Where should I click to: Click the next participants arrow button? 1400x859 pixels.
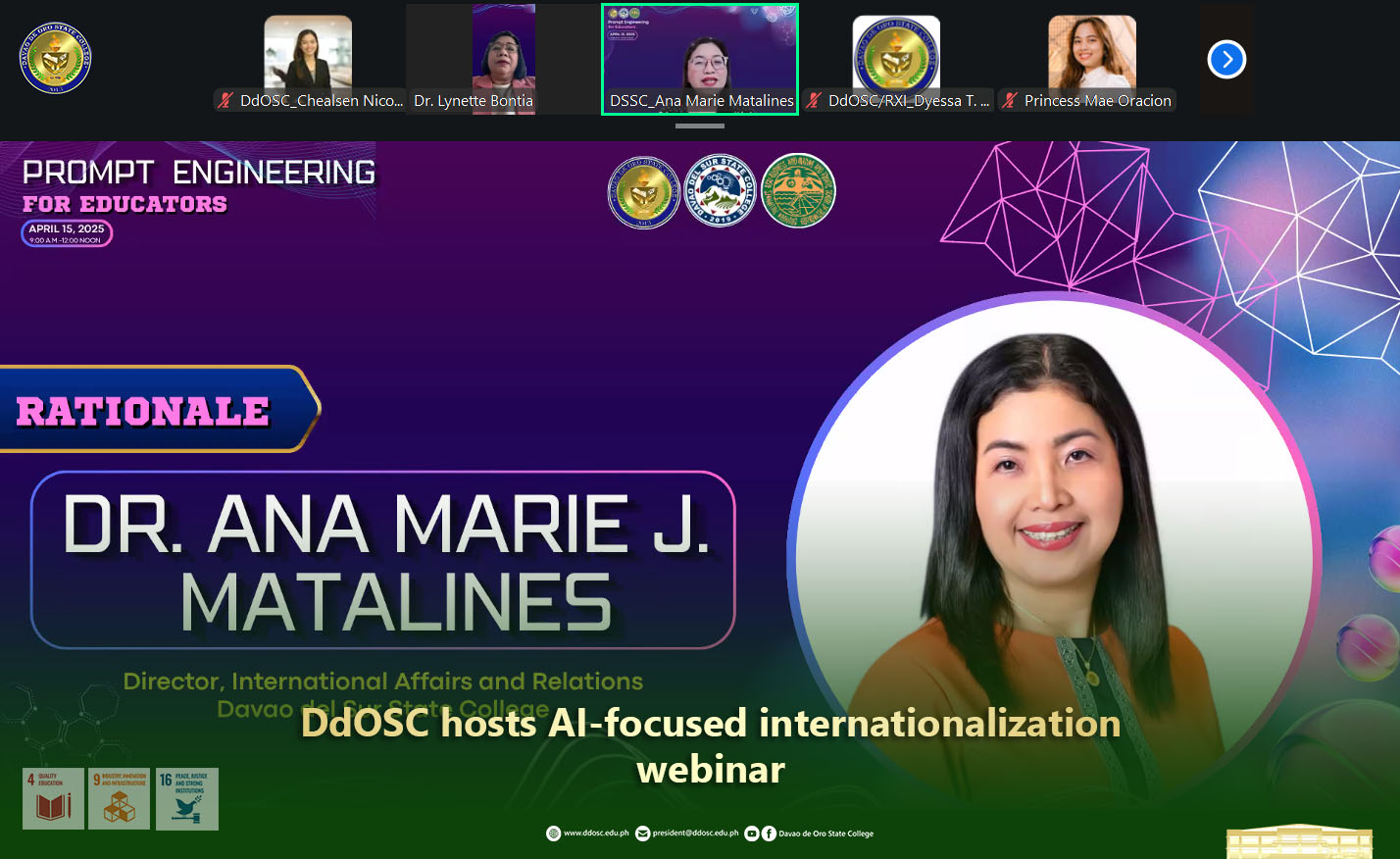[1226, 60]
